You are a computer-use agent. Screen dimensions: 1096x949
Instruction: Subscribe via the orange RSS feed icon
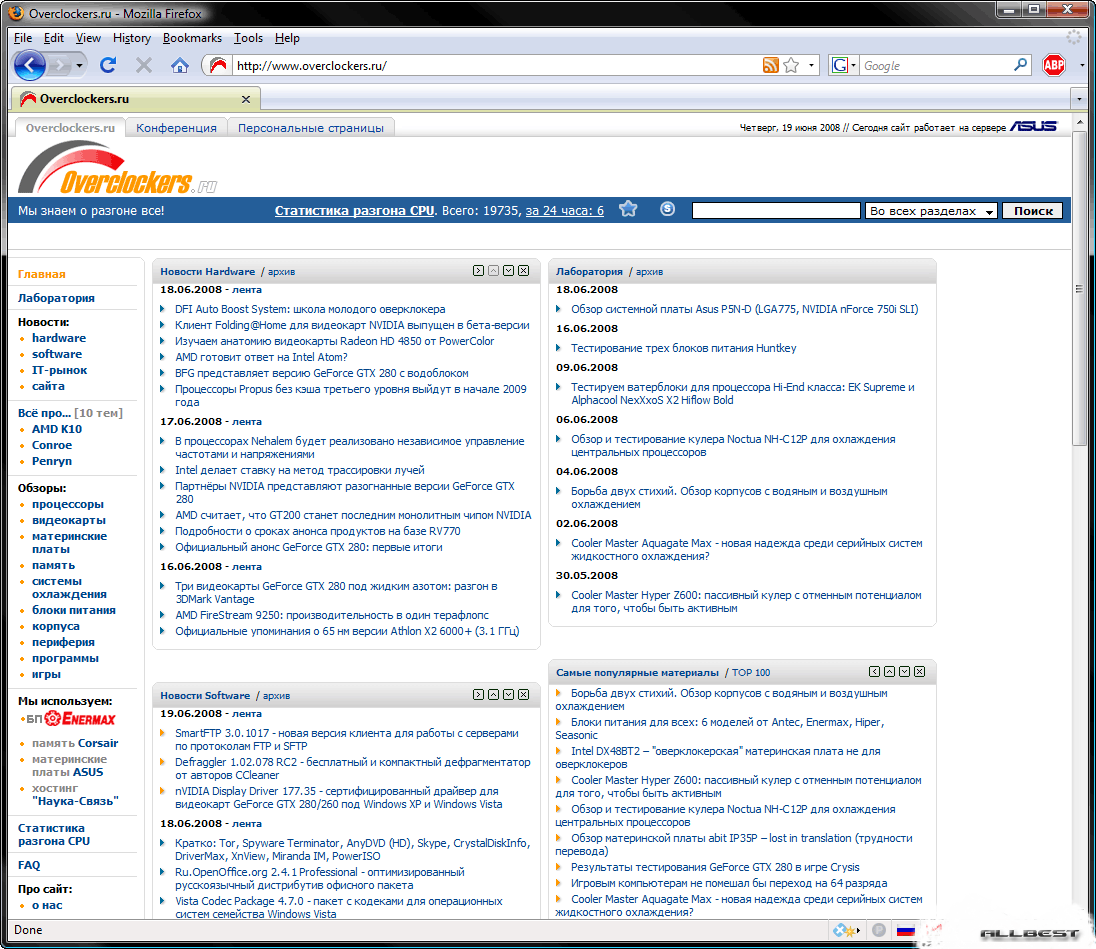click(x=770, y=66)
